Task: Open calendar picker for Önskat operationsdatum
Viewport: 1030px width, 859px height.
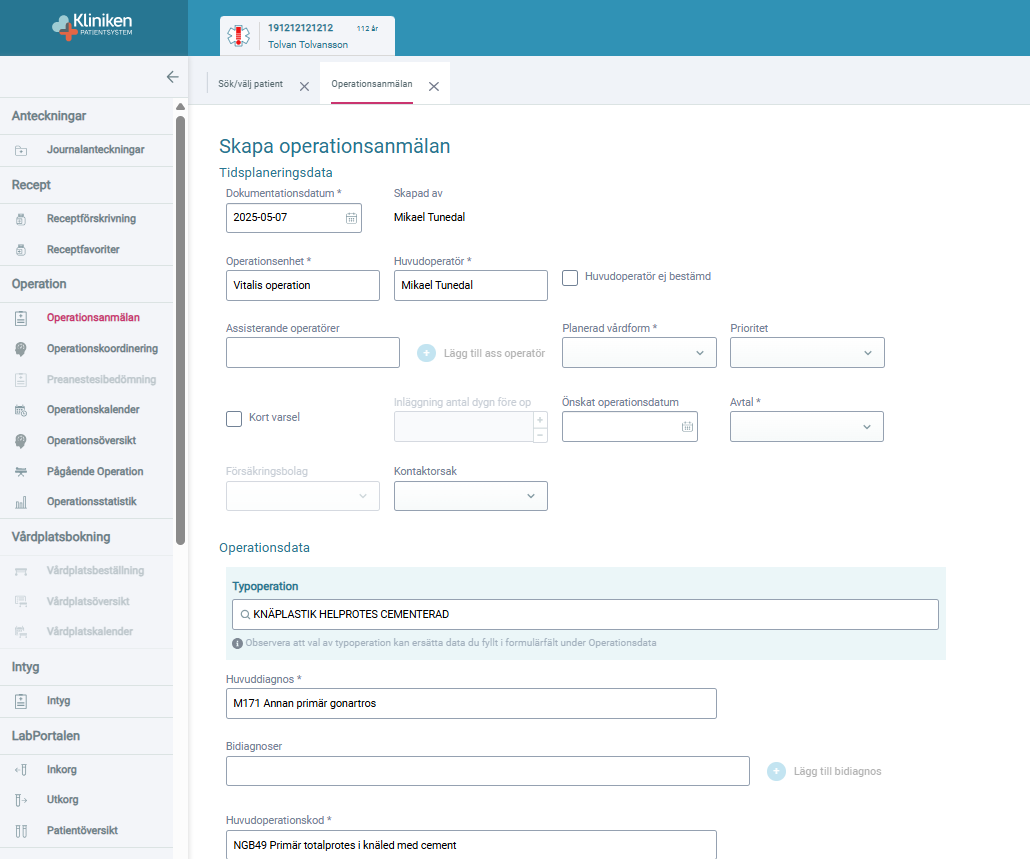Action: coord(687,427)
